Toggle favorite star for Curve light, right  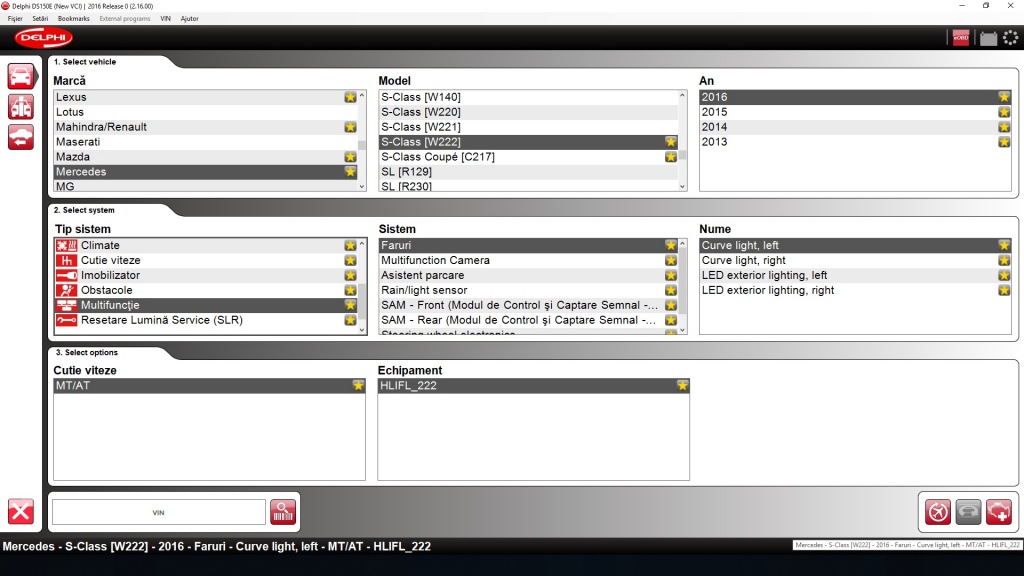click(x=1004, y=261)
